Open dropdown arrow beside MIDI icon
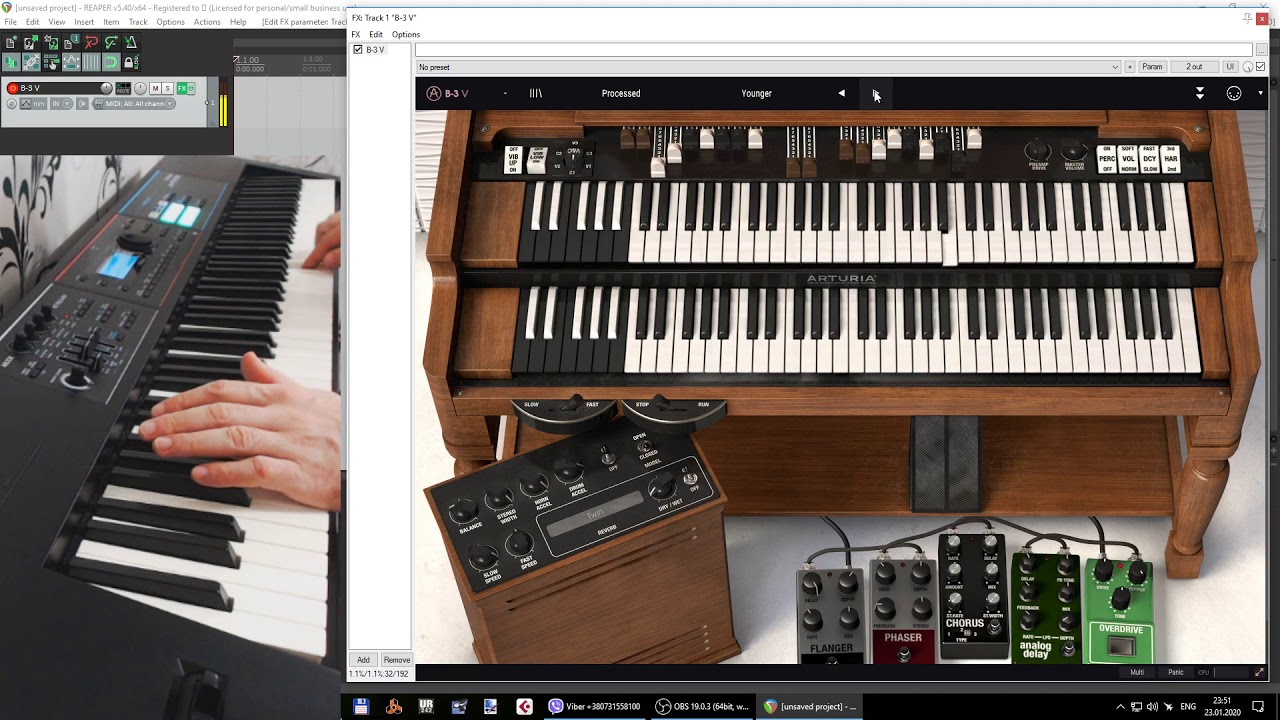Image resolution: width=1280 pixels, height=720 pixels. (1260, 93)
